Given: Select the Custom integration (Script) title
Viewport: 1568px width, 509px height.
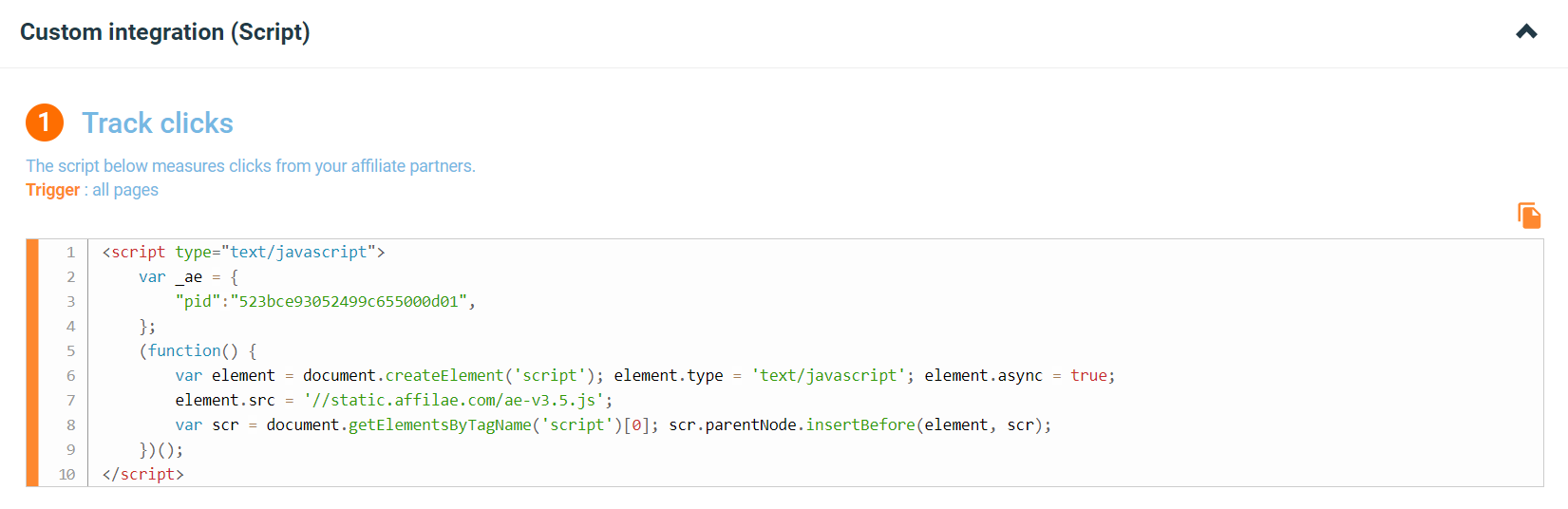Looking at the screenshot, I should (165, 32).
